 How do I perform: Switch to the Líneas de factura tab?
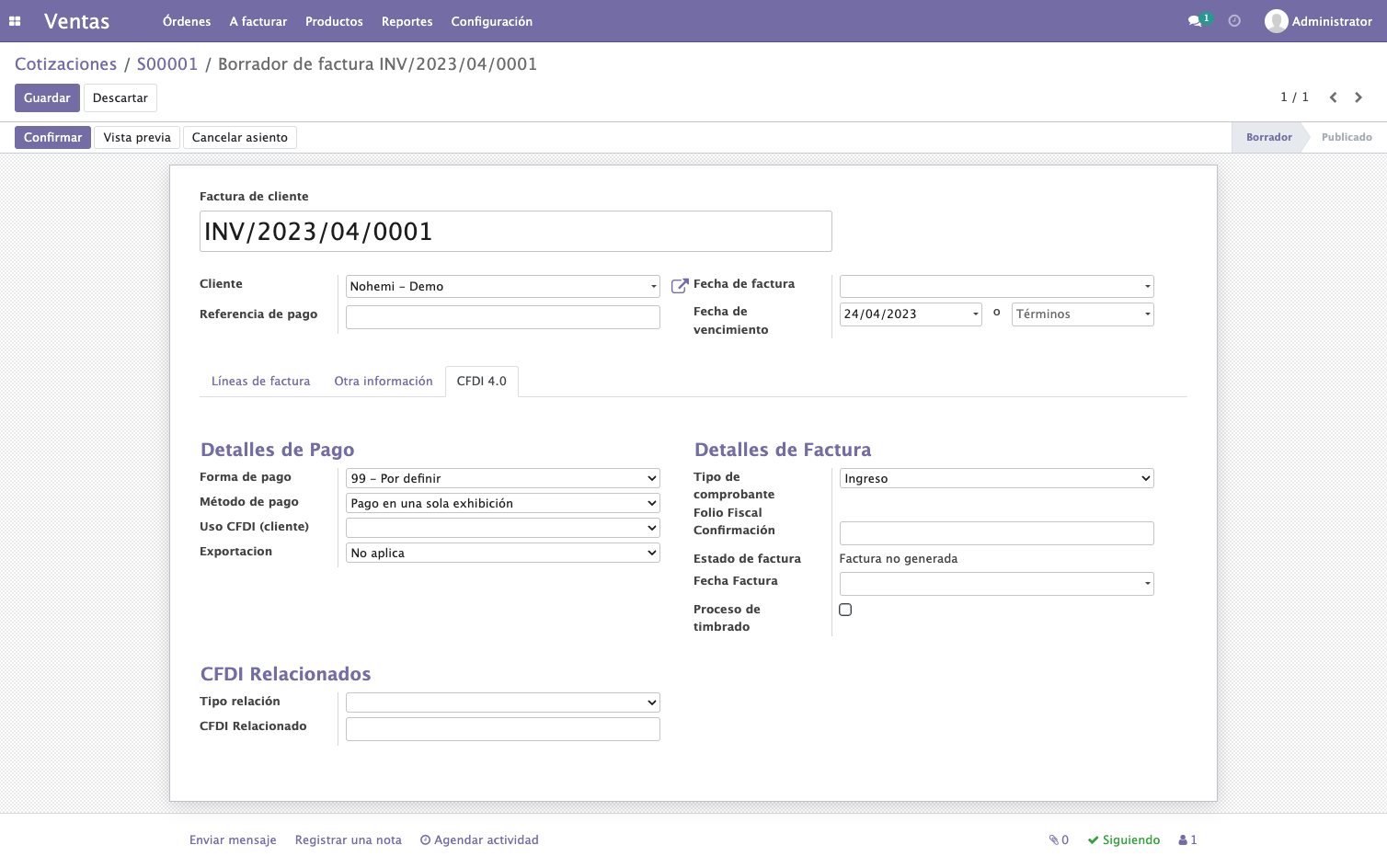pos(260,382)
